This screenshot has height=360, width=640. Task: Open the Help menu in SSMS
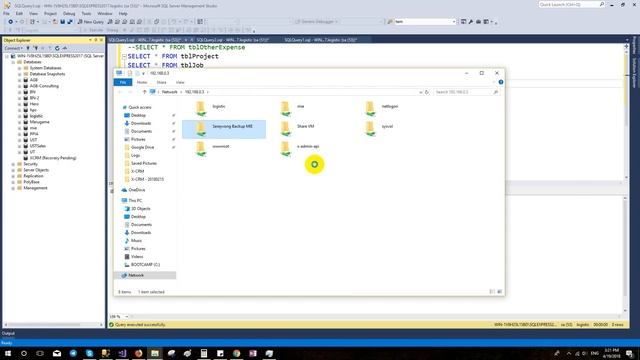tap(123, 13)
